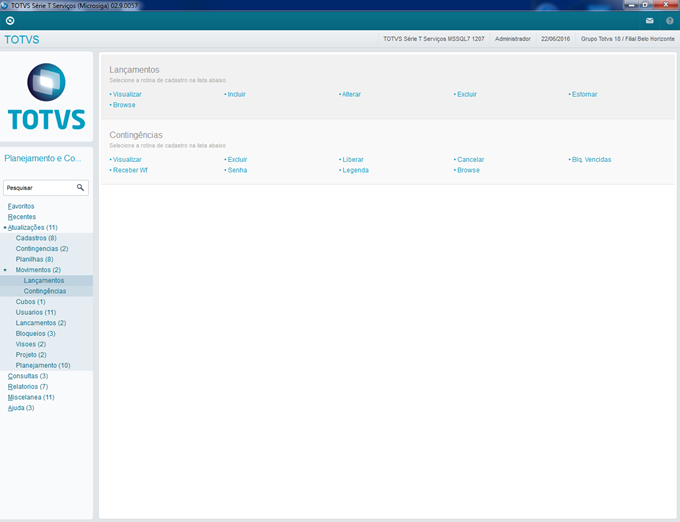The height and width of the screenshot is (522, 680).
Task: Click the date 22/06/2016 in header
Action: [555, 39]
